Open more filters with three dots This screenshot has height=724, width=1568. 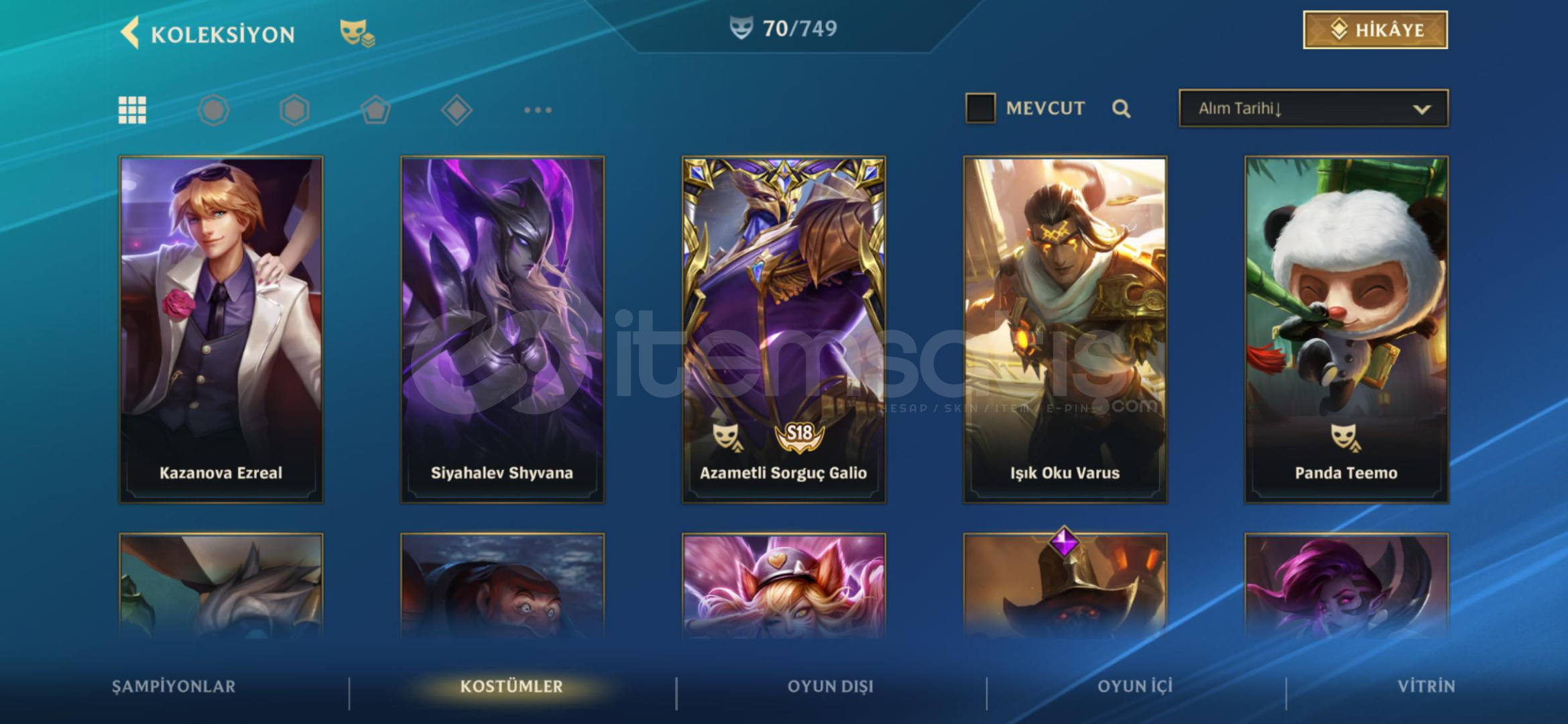point(538,110)
